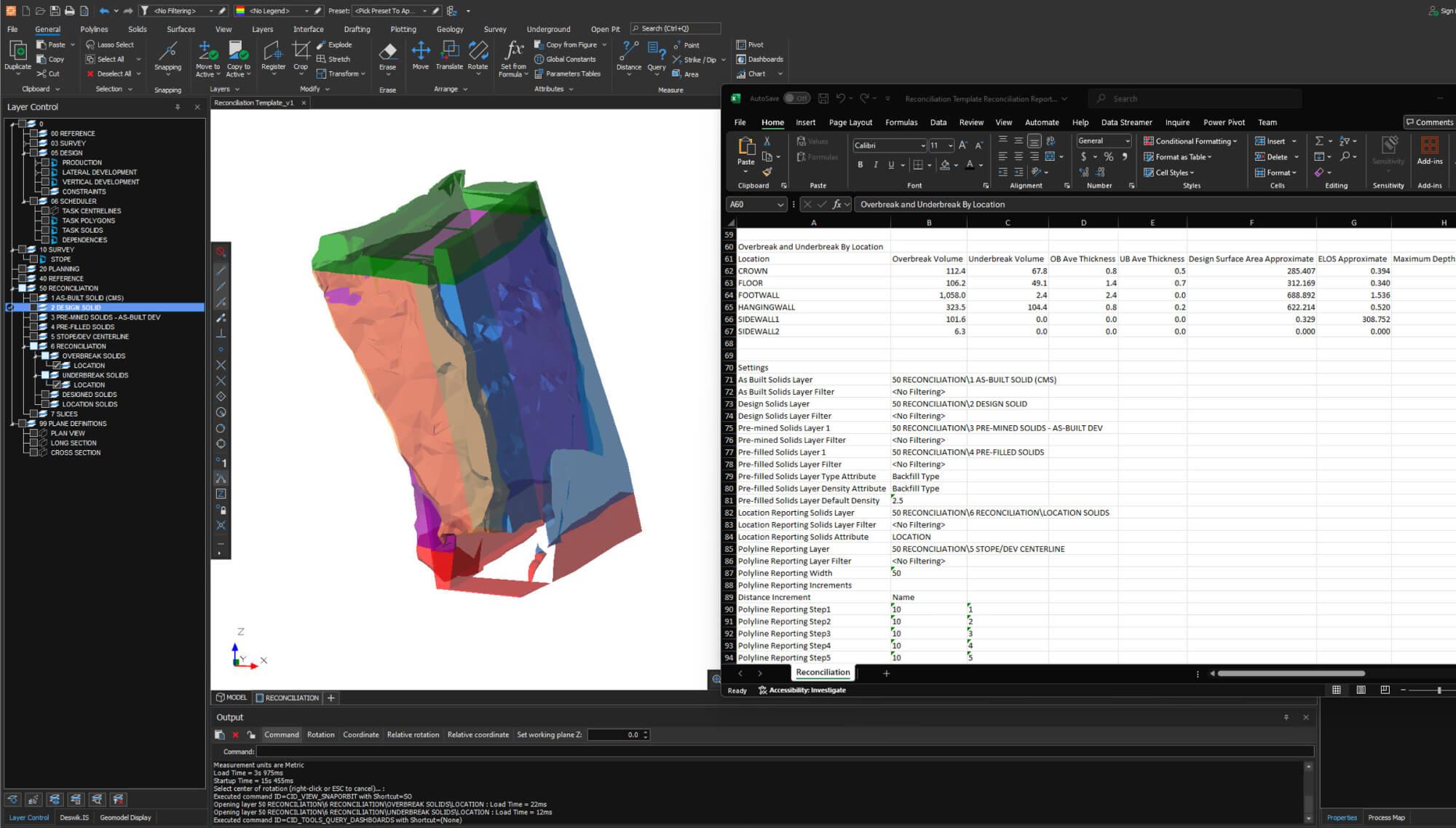Viewport: 1456px width, 828px height.
Task: Toggle visibility of 1 AS-BUILT SOLID (CMS)
Action: tap(34, 298)
